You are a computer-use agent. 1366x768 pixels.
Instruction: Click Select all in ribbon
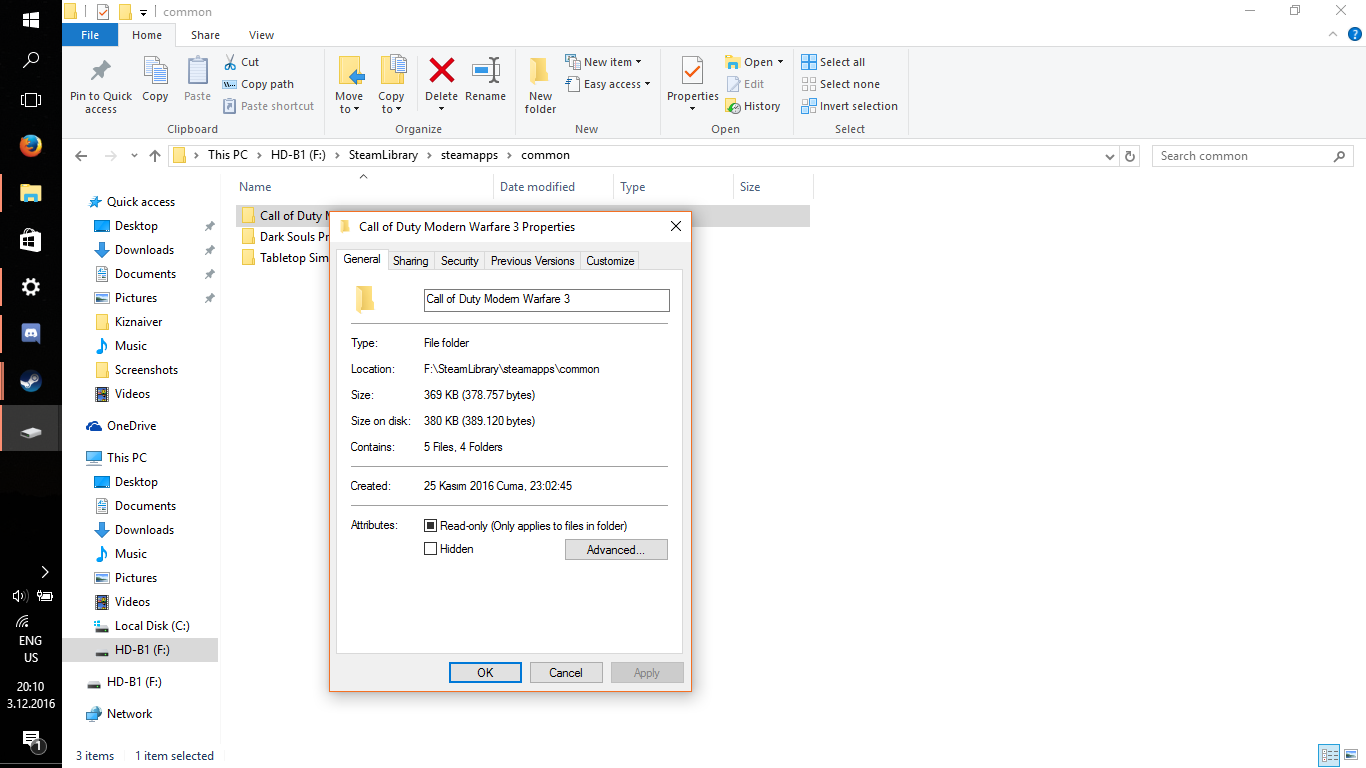coord(834,62)
